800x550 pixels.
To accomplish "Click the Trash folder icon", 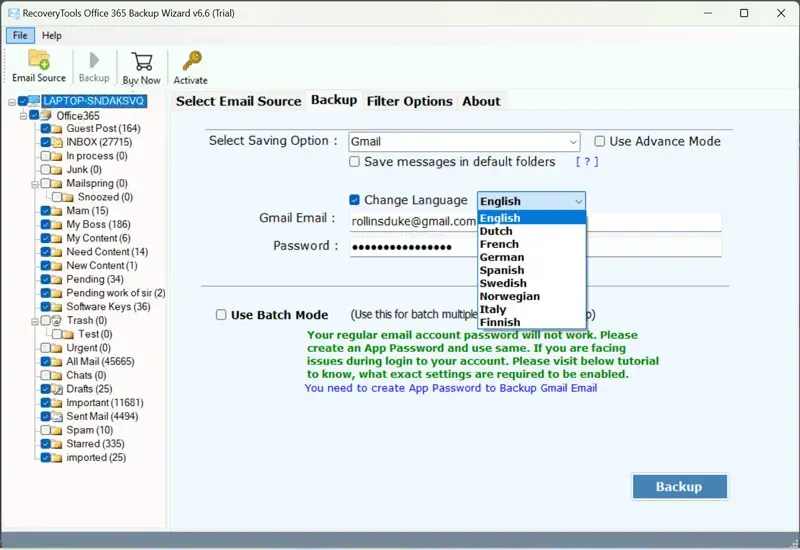I will (x=58, y=321).
